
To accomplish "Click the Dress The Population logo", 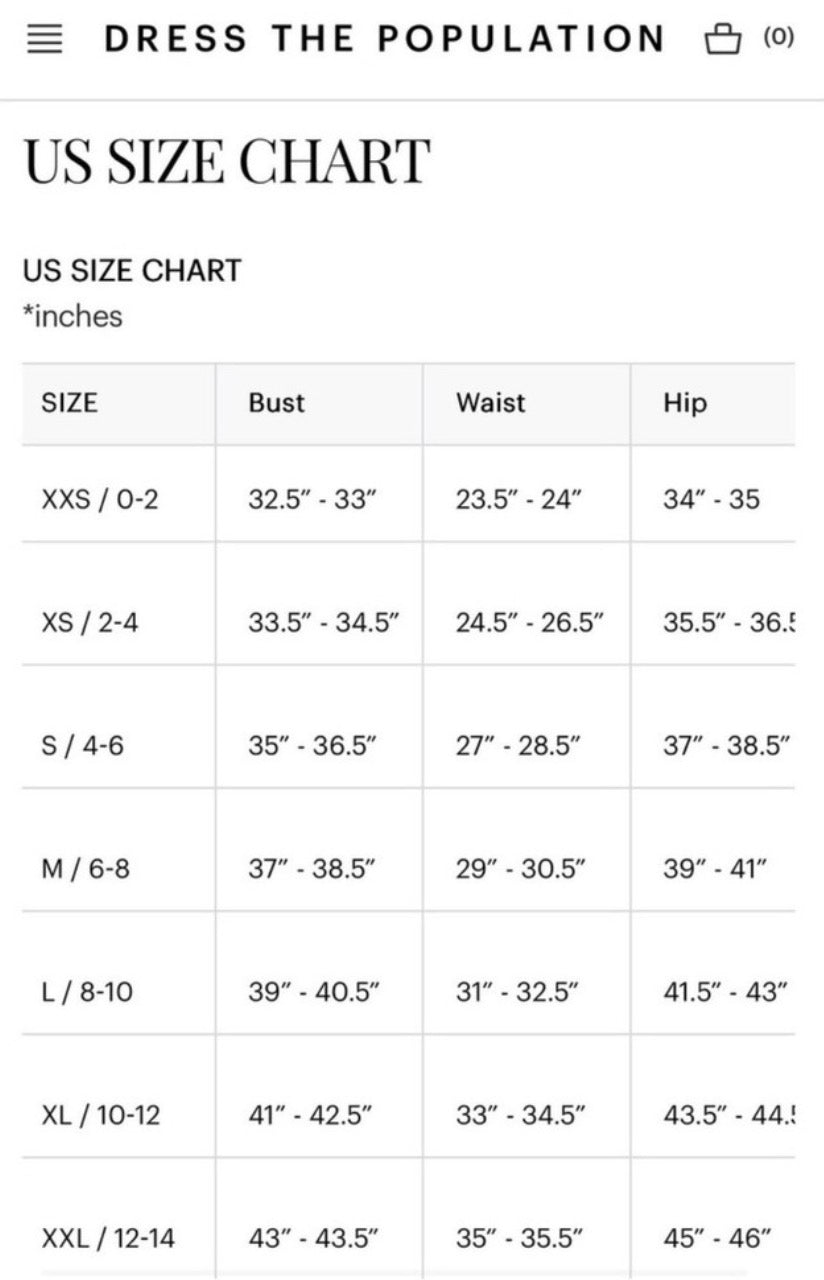I will tap(385, 40).
